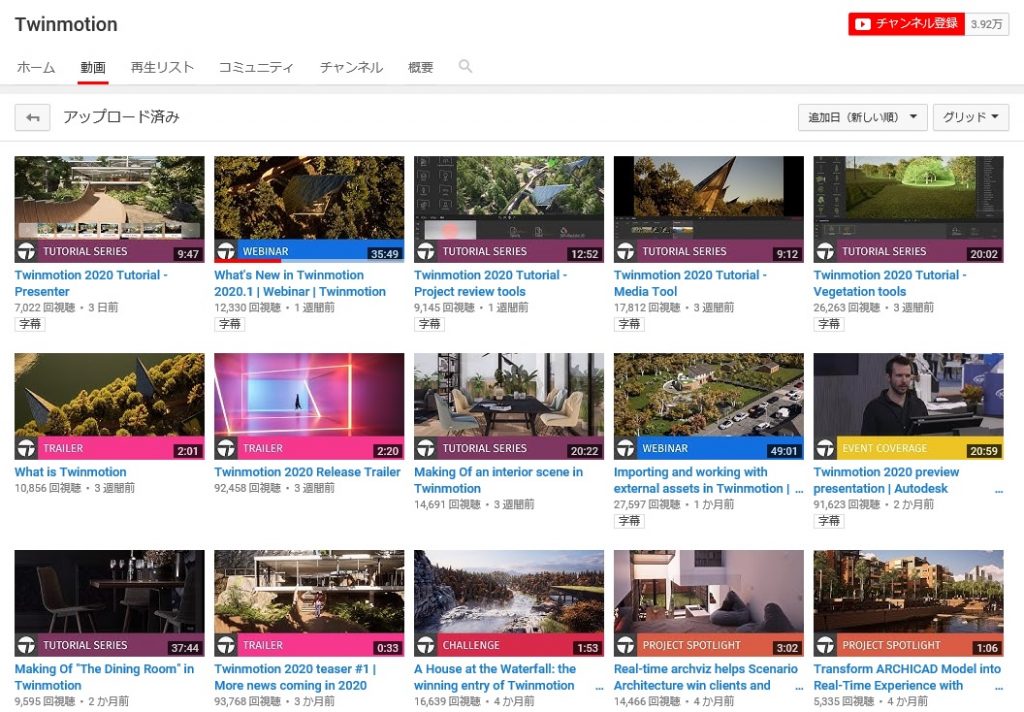Click the 字幕 badge under external assets webinar

tap(630, 521)
